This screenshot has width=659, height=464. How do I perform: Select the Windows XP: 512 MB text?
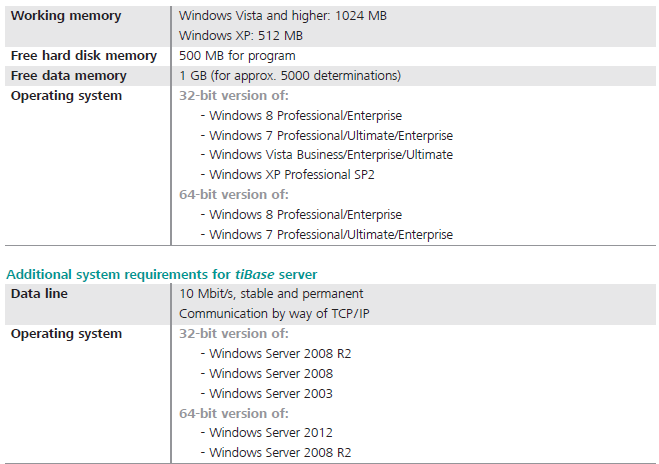point(241,36)
